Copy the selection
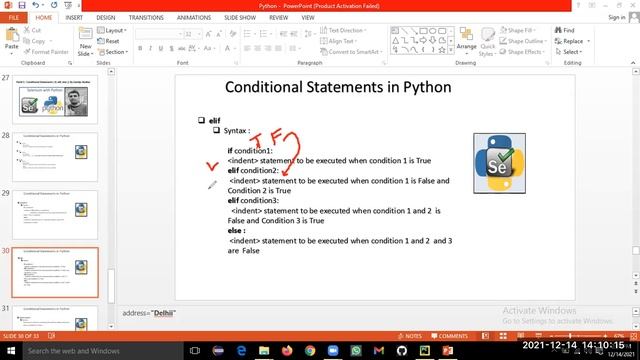 (34, 41)
